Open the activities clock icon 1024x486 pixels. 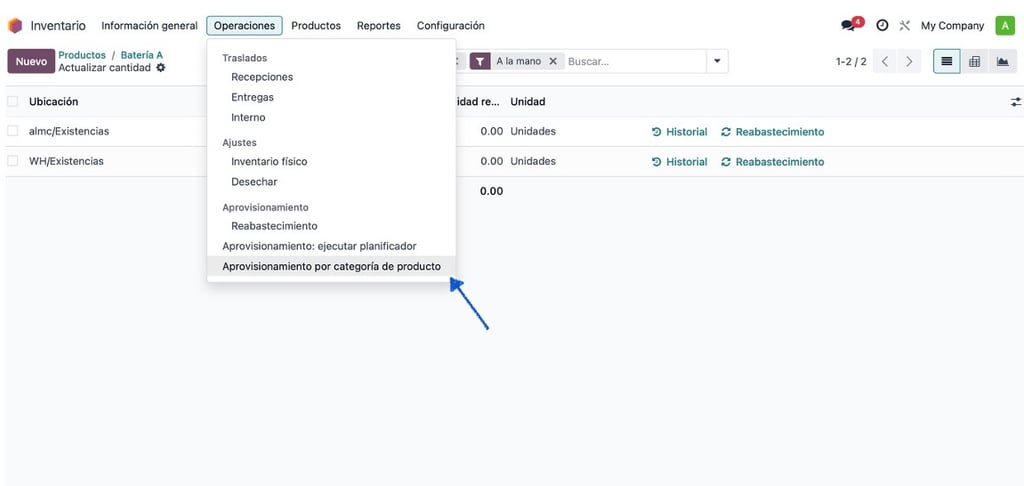tap(882, 25)
